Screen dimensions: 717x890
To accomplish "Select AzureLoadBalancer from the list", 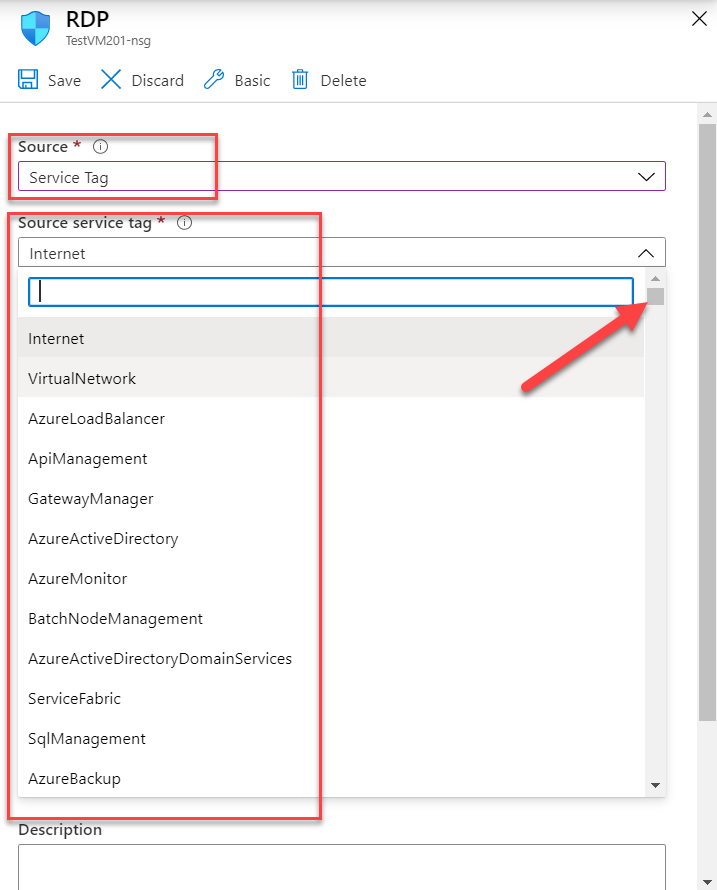I will (331, 419).
